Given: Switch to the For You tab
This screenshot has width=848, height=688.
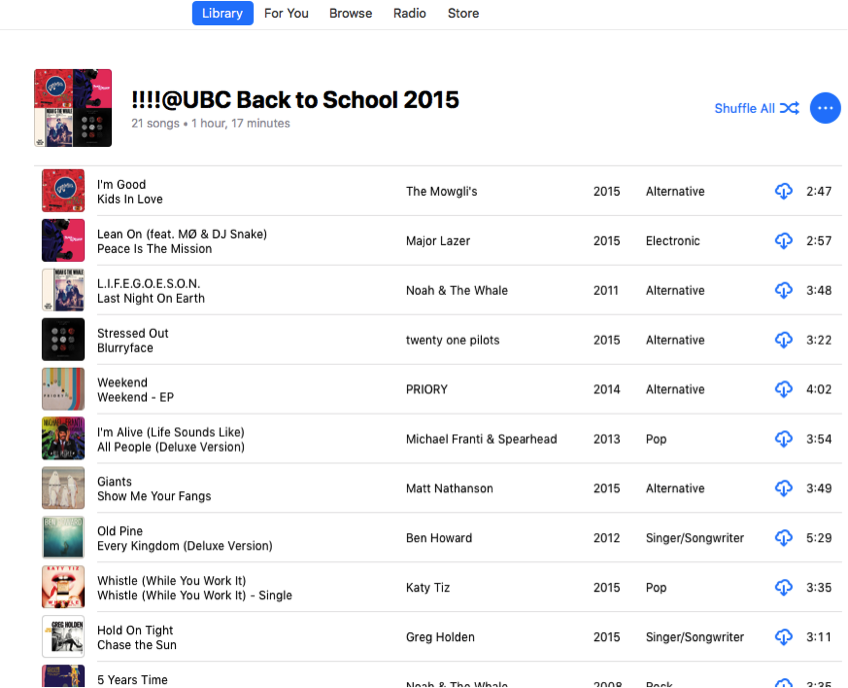Looking at the screenshot, I should (286, 13).
